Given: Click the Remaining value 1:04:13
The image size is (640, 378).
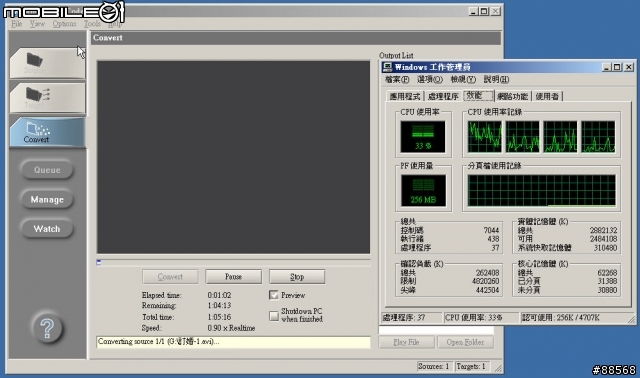Looking at the screenshot, I should click(x=219, y=305).
